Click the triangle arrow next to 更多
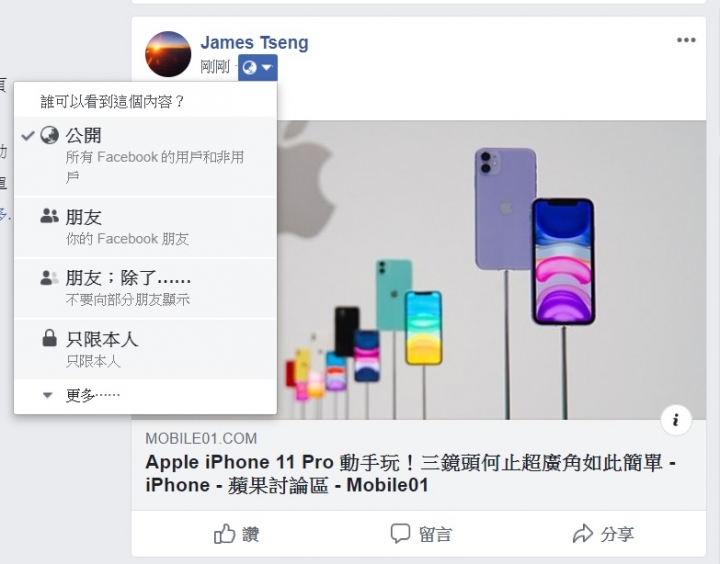This screenshot has width=720, height=564. pos(47,395)
